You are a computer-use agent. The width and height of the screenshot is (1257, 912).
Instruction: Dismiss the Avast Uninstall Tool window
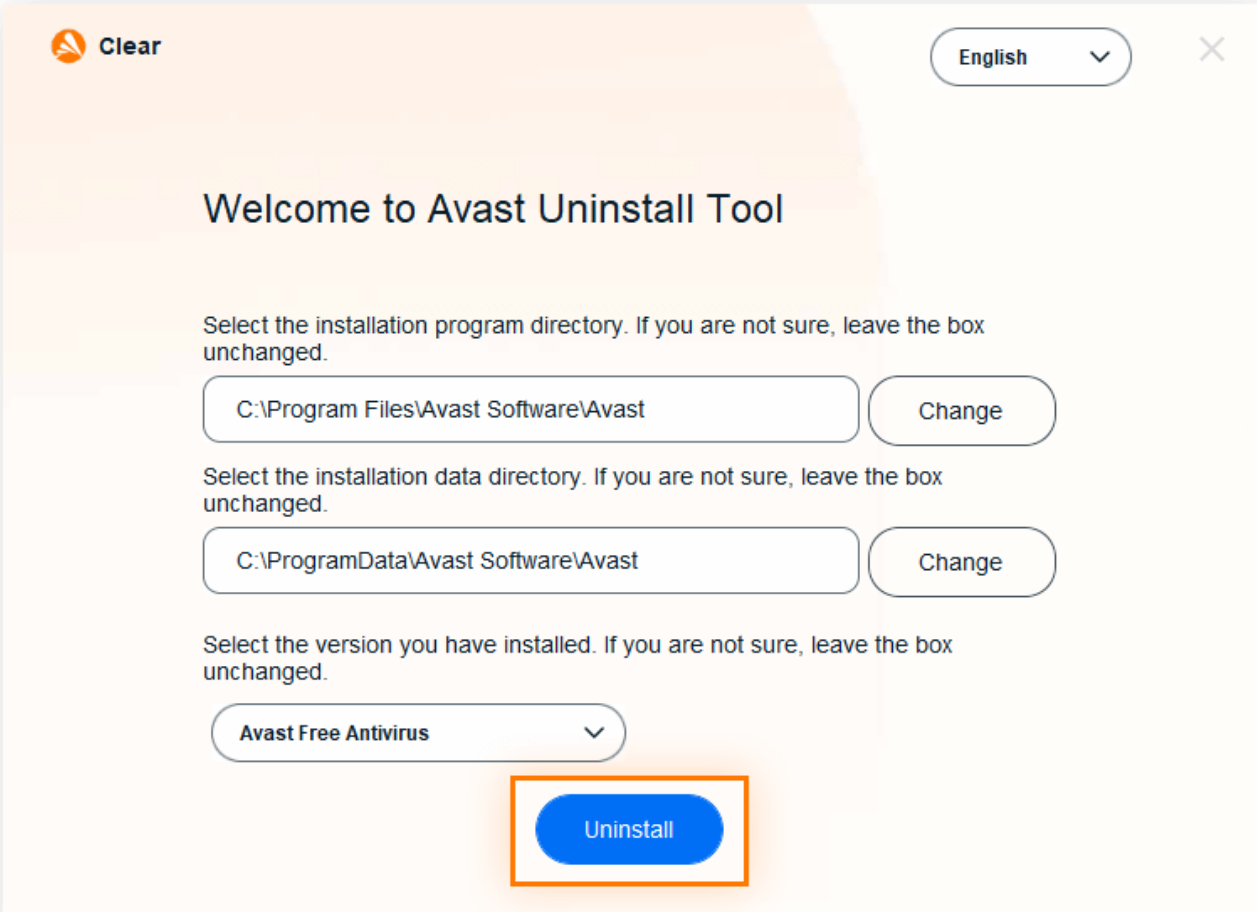pos(1211,47)
